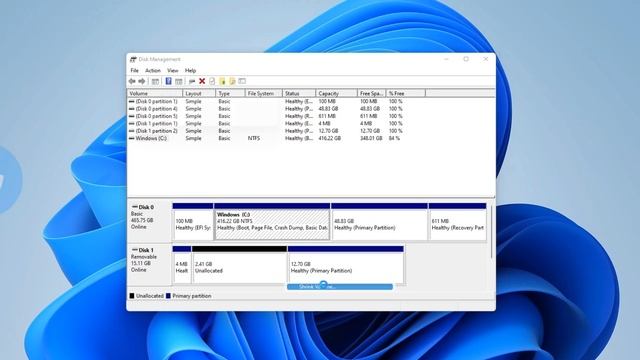Click the Connect/Rescan drive toolbar icon

pyautogui.click(x=192, y=81)
